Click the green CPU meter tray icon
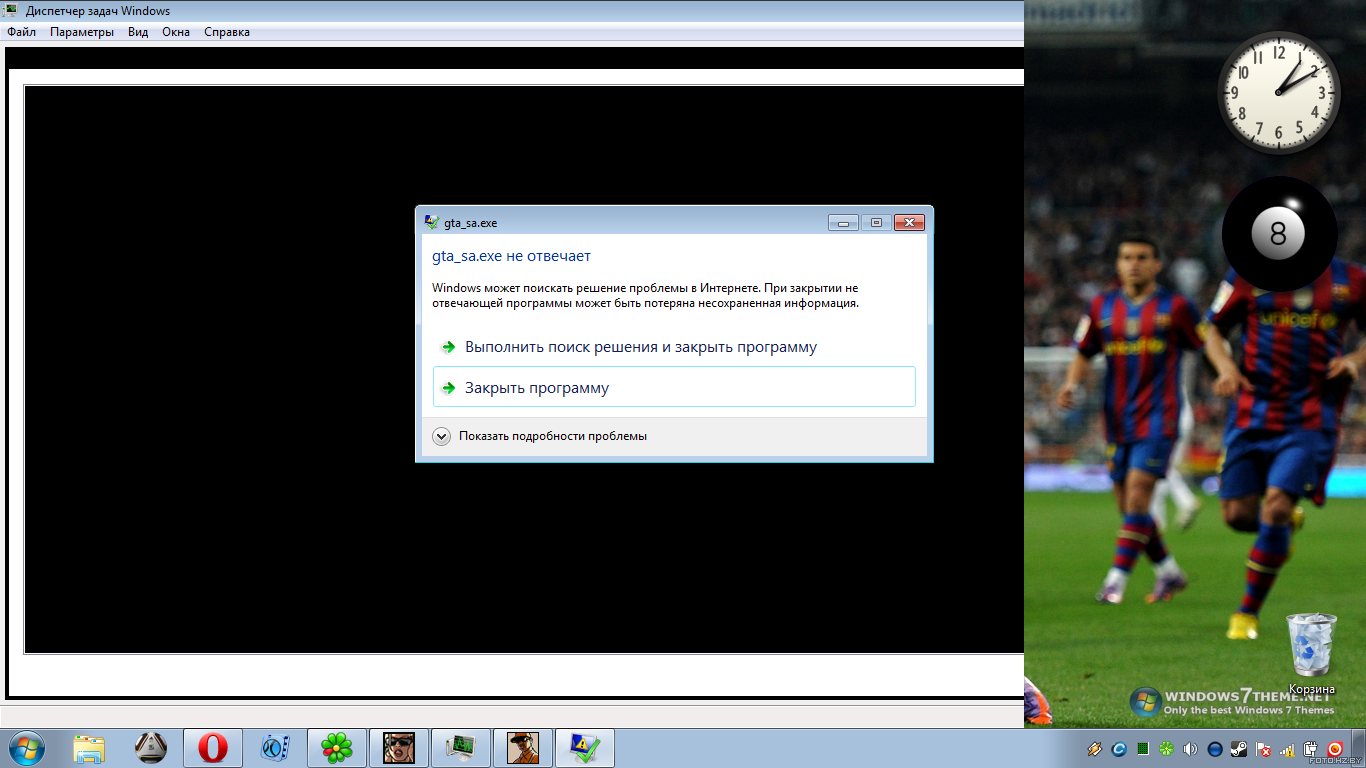 [1143, 749]
